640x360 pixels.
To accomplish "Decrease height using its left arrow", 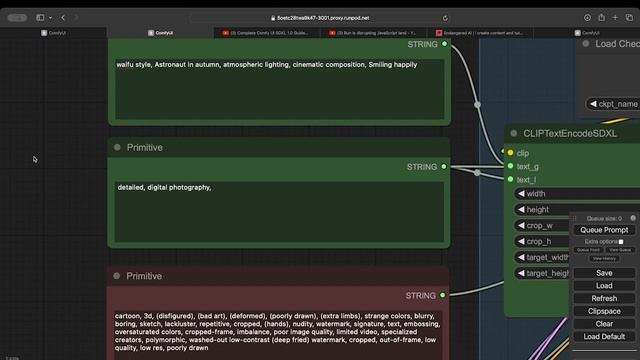I will [x=521, y=209].
